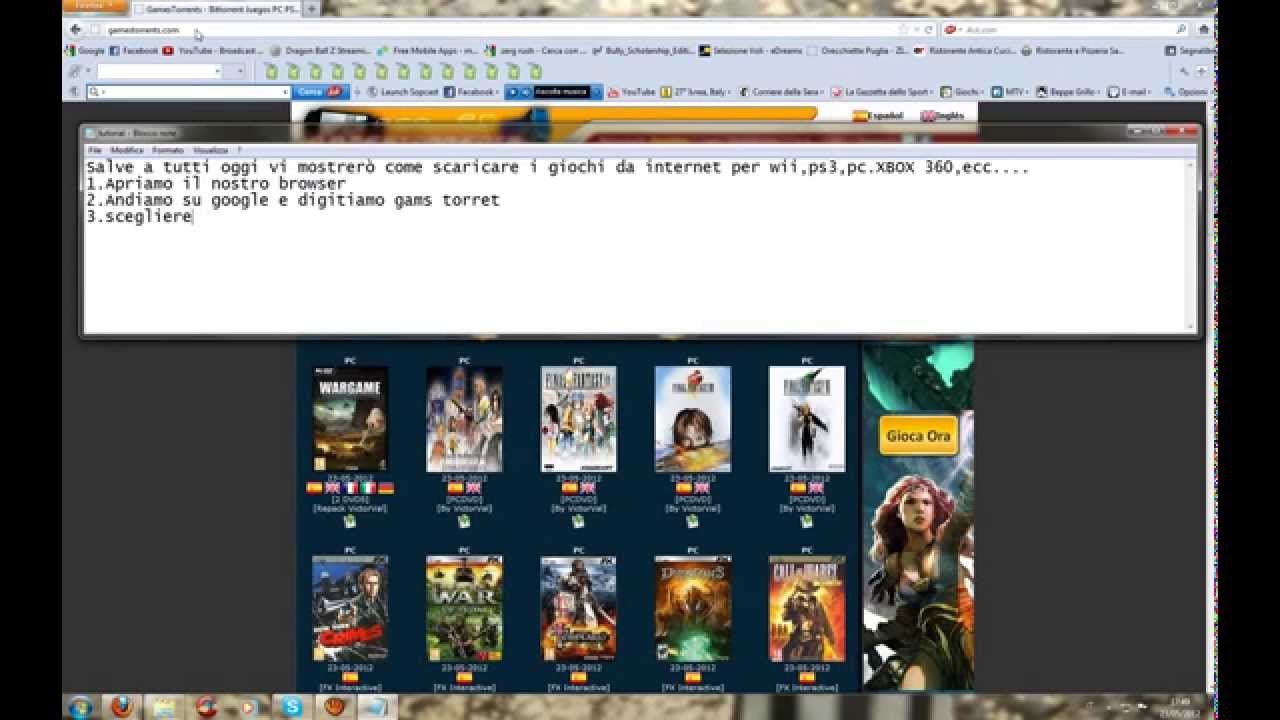The height and width of the screenshot is (720, 1280).
Task: Click the Gioca Ora ad button
Action: click(917, 436)
